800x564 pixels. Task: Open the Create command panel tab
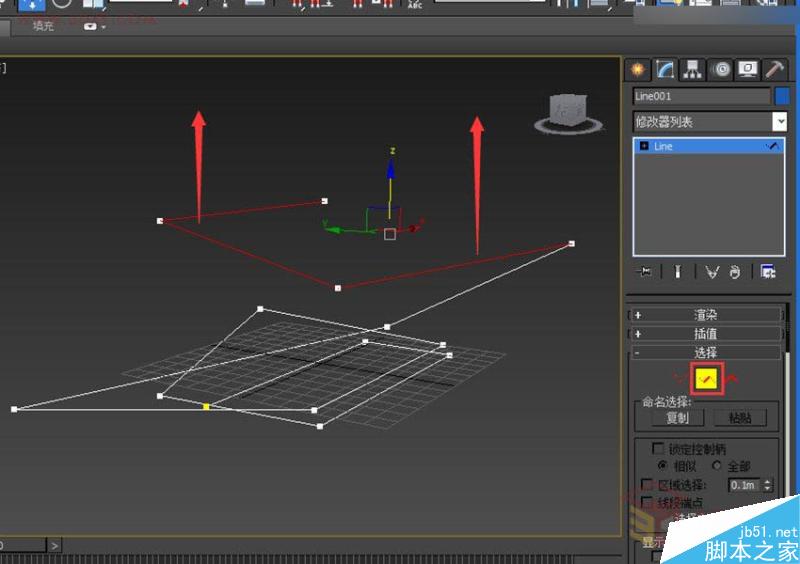[637, 70]
